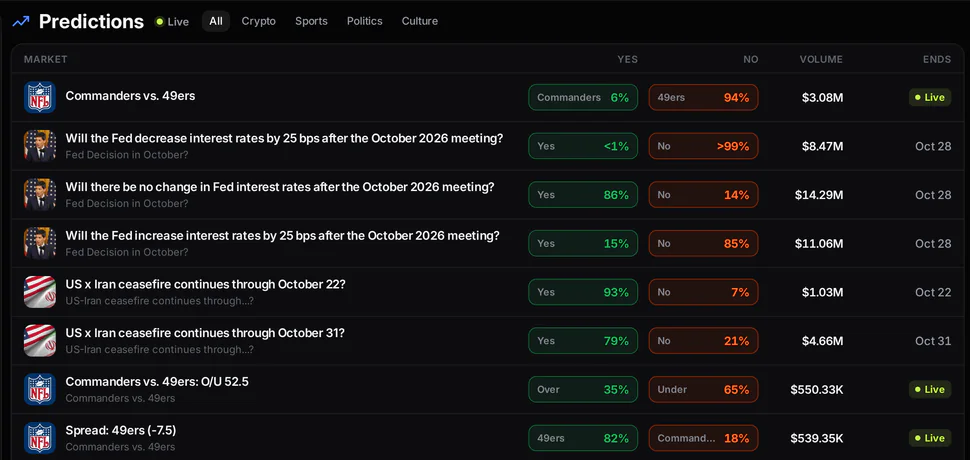Bet 49ers 94% button
The height and width of the screenshot is (460, 970).
pos(703,97)
